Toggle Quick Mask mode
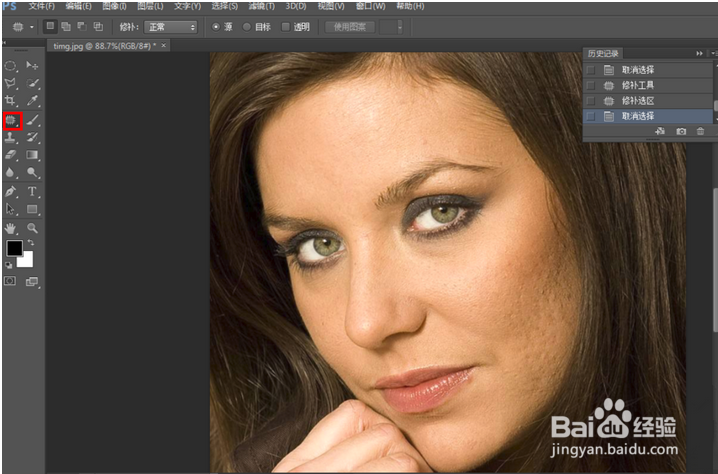 10,281
